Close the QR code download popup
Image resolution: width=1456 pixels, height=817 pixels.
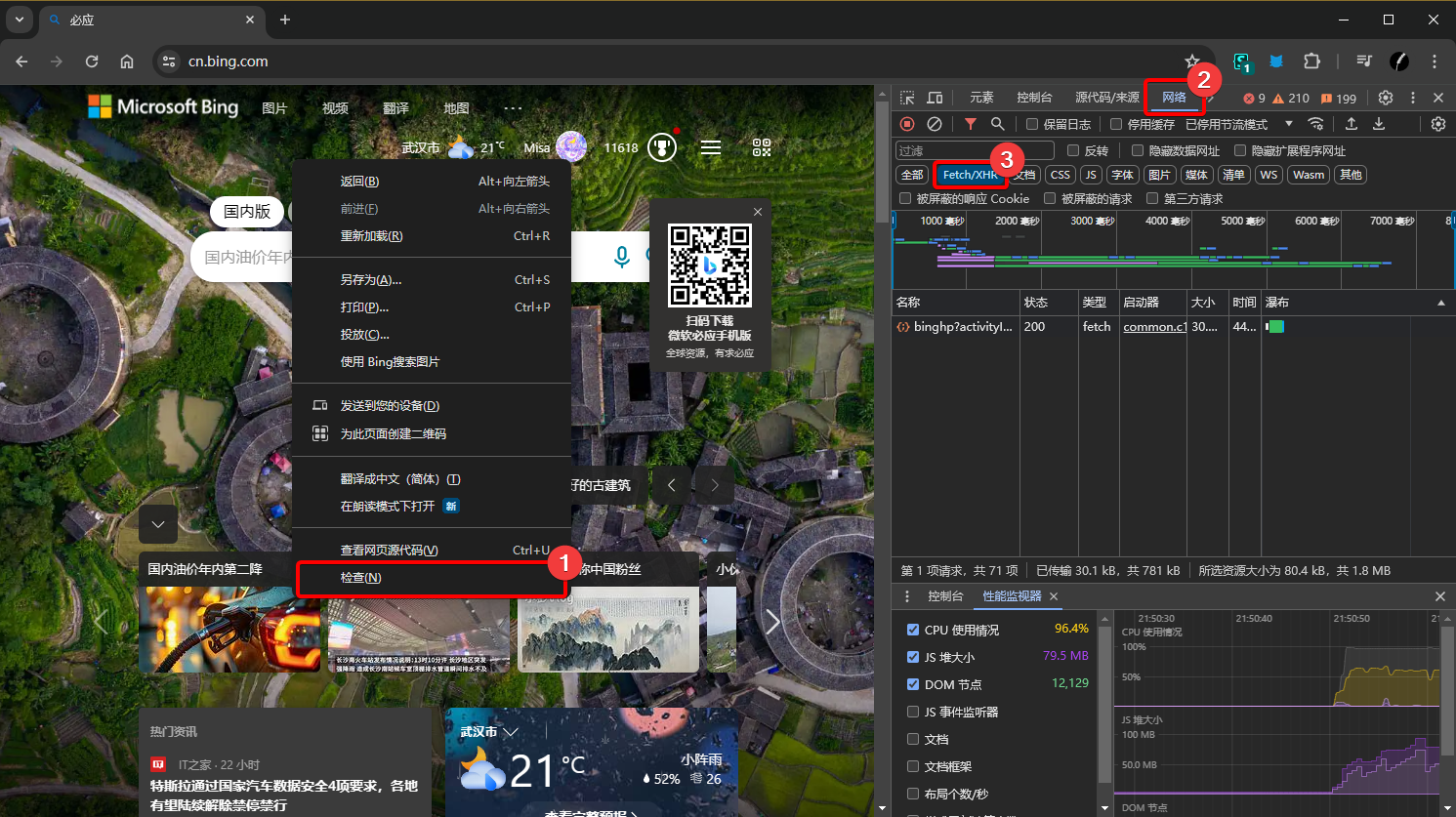point(758,212)
